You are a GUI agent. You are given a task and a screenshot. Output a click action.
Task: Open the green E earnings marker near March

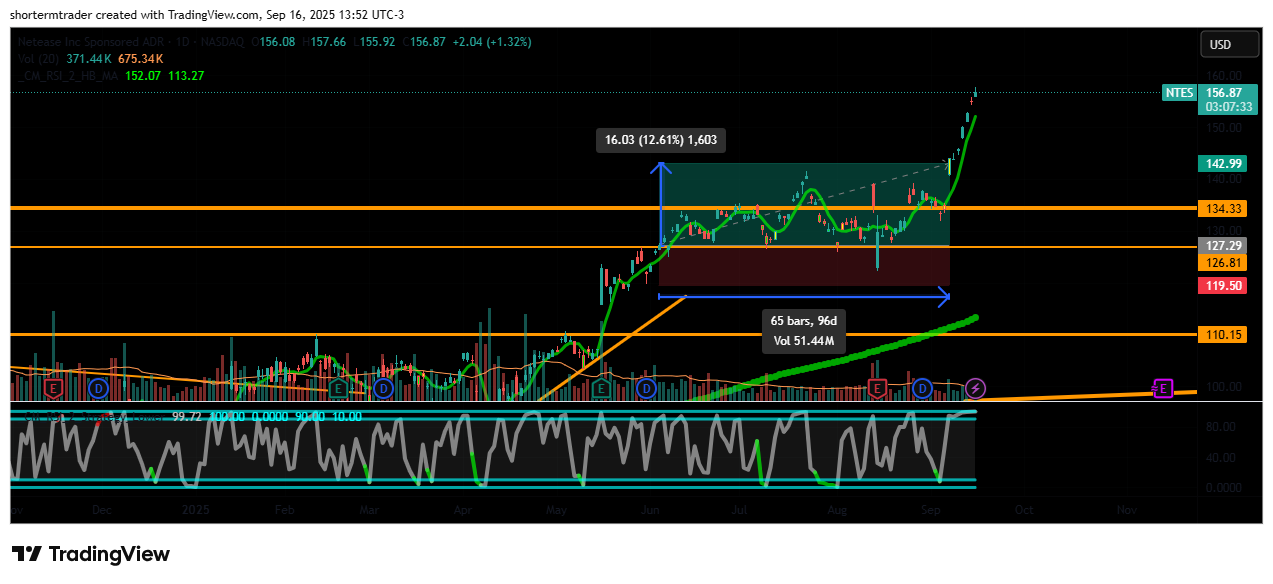tap(338, 387)
